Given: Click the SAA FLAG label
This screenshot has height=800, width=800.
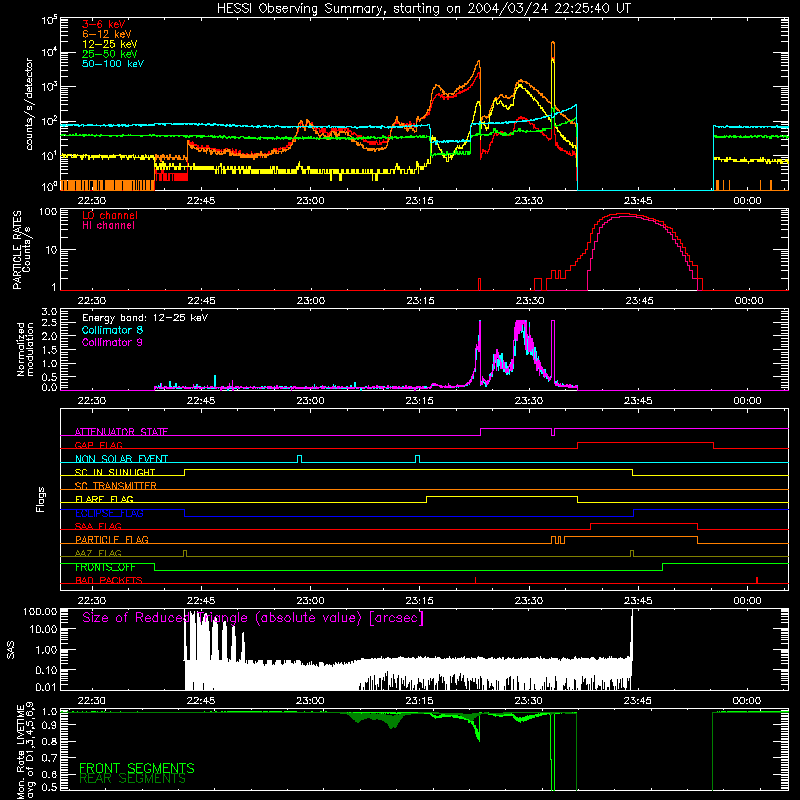Looking at the screenshot, I should click(98, 526).
